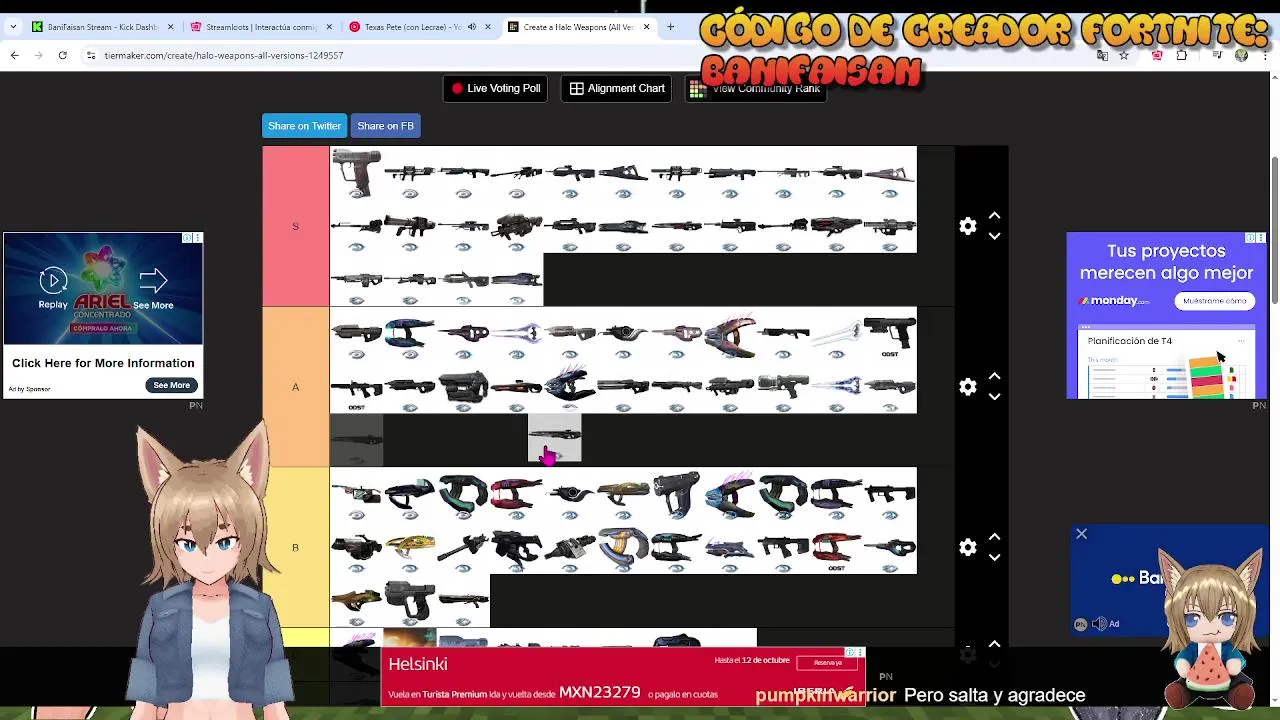This screenshot has height=720, width=1280.
Task: Move the S tier row down
Action: click(994, 236)
